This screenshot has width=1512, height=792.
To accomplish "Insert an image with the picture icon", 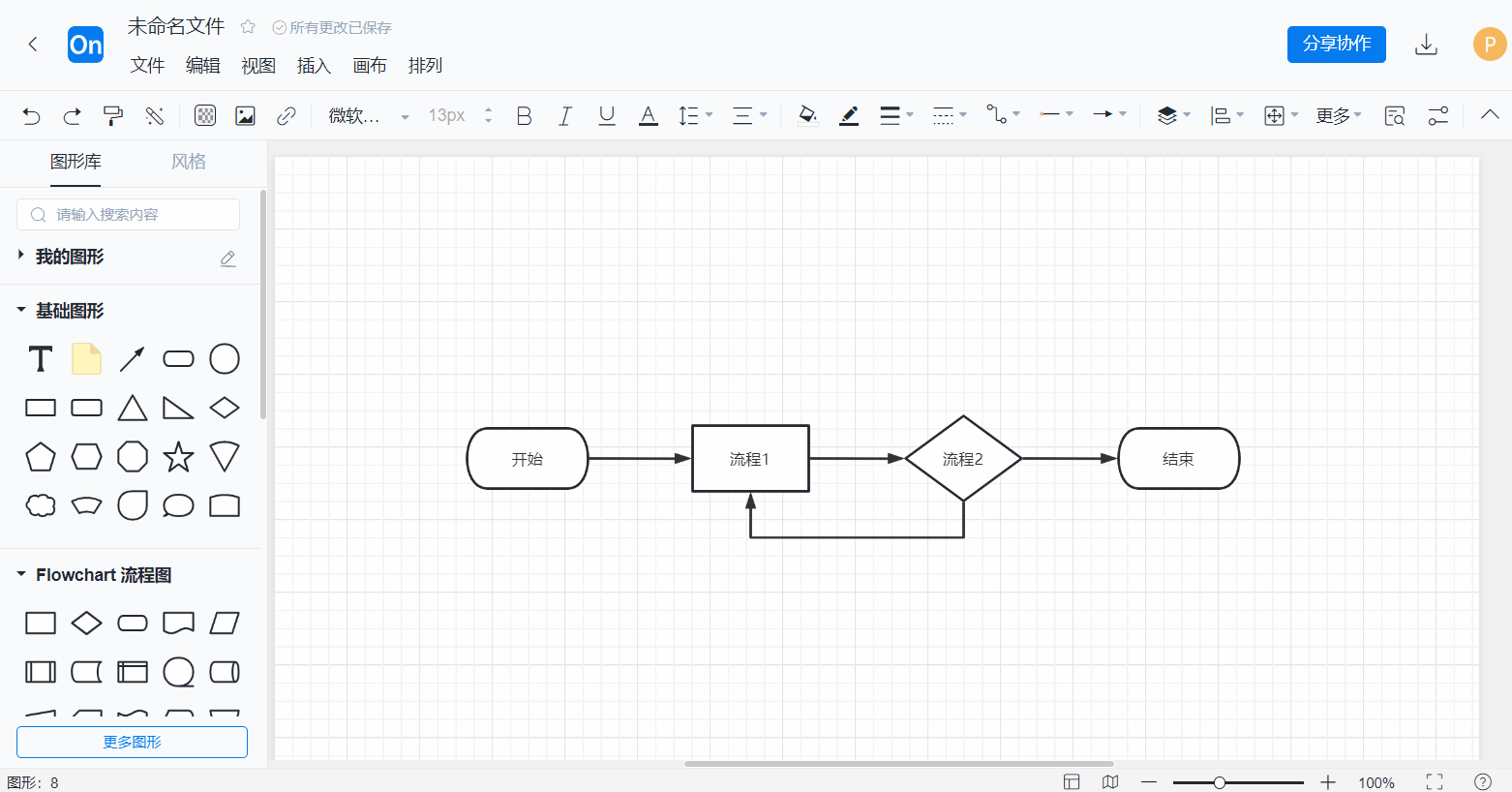I will point(245,116).
